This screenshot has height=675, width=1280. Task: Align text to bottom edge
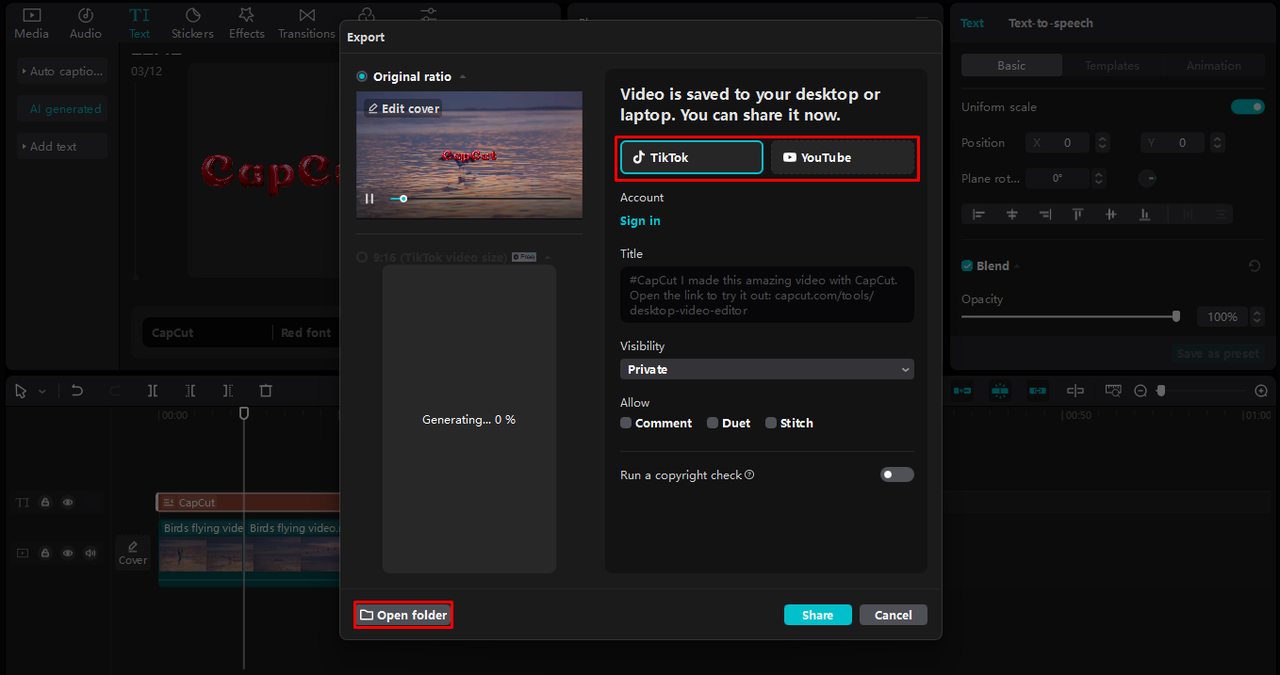point(1145,214)
